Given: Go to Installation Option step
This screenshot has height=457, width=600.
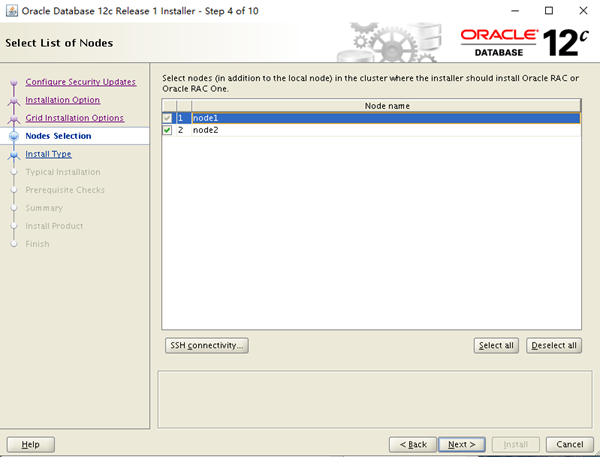Looking at the screenshot, I should tap(63, 100).
